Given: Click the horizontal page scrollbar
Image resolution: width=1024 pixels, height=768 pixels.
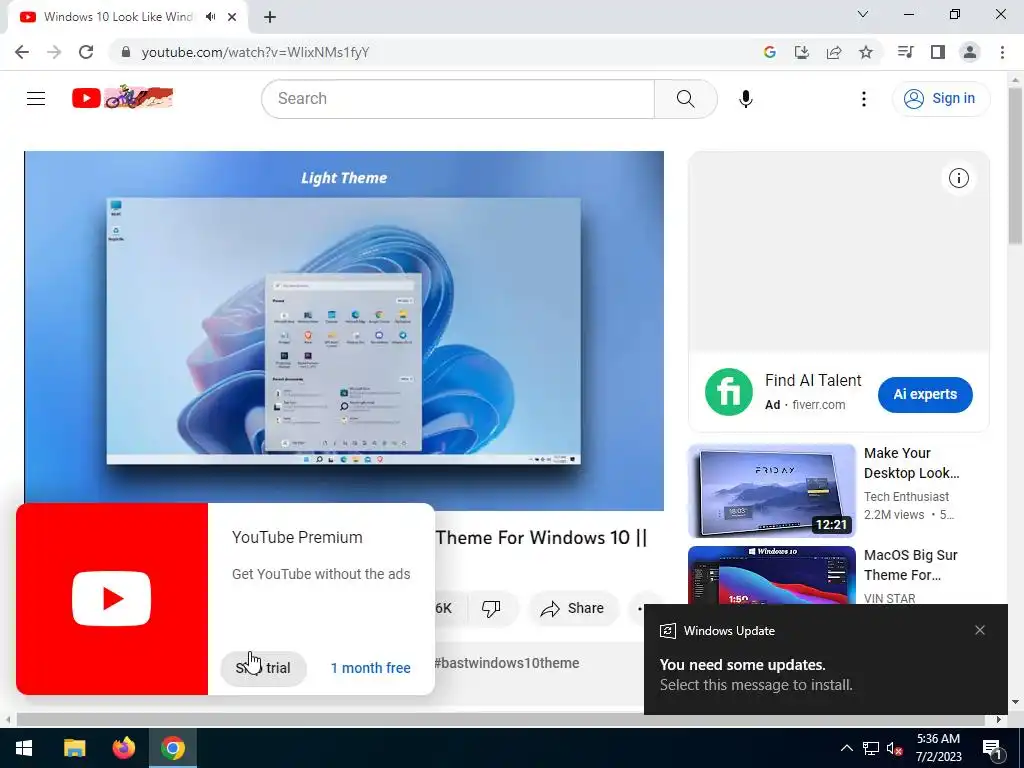Looking at the screenshot, I should tap(500, 720).
